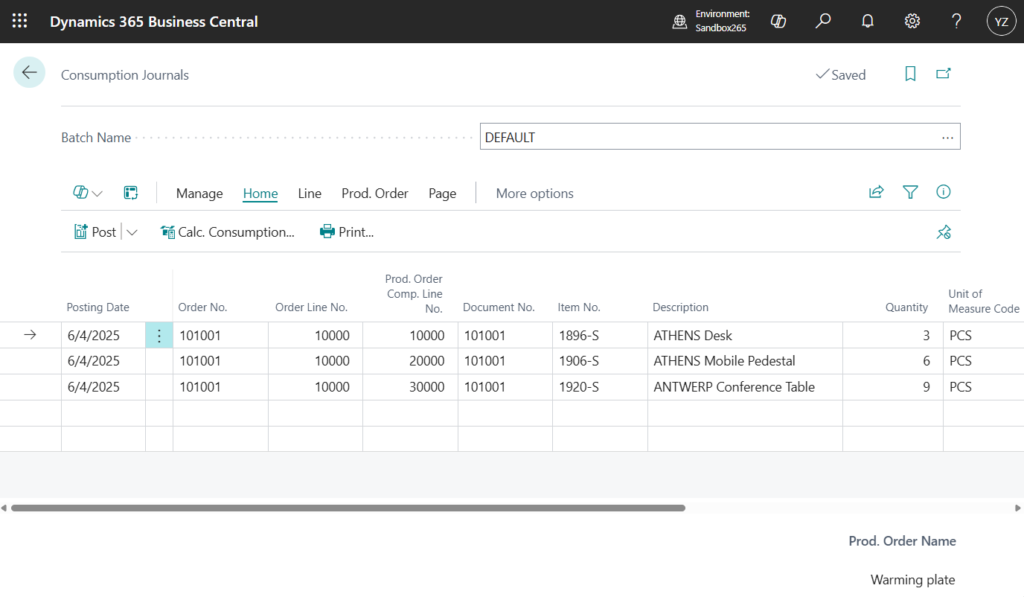Click the Print button
Viewport: 1024px width, 597px height.
[x=346, y=232]
